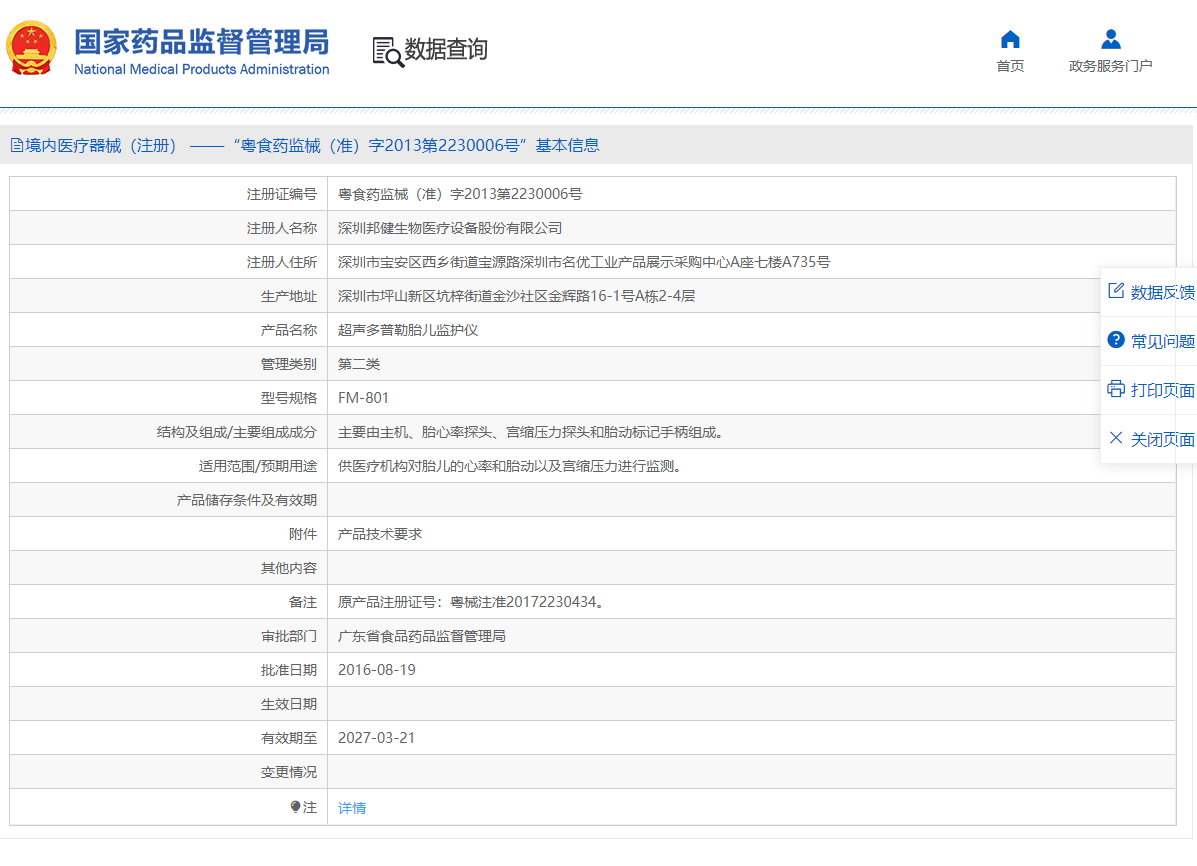Click the 适用范围/预期用途 row label
1197x866 pixels.
(x=257, y=466)
